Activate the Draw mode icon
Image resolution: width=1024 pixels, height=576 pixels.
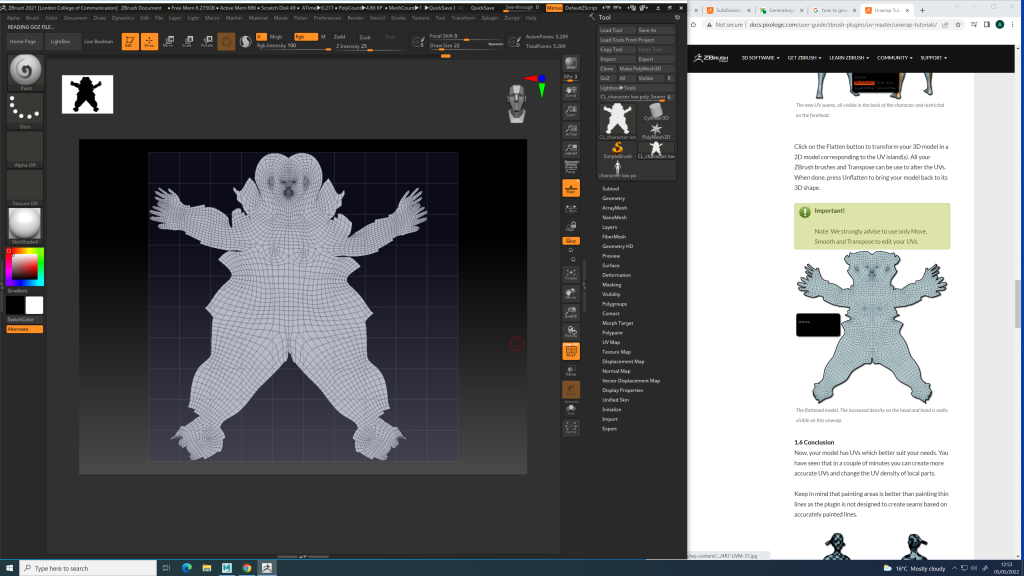pyautogui.click(x=149, y=42)
